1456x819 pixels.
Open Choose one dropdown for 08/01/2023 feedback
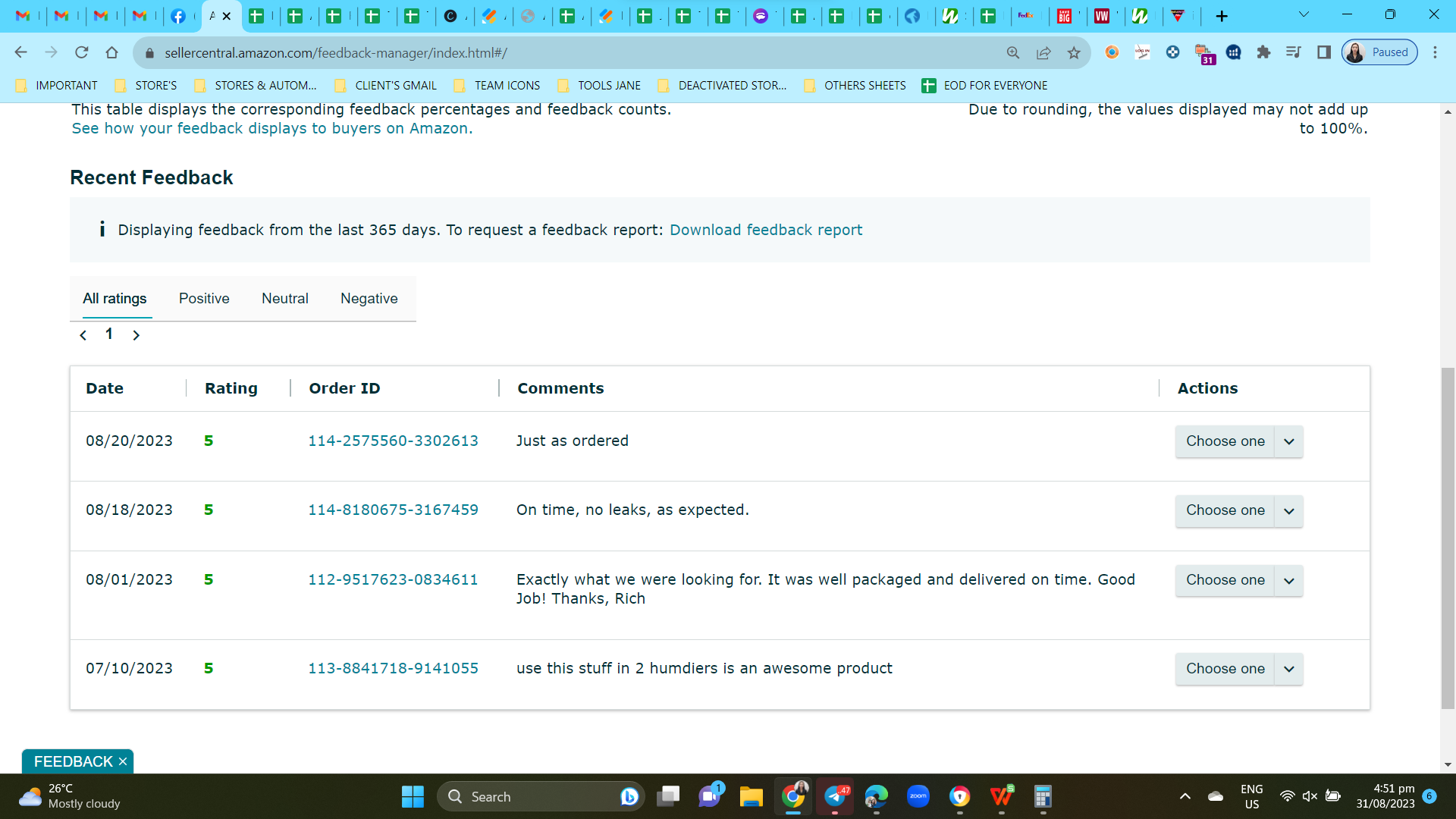(x=1239, y=580)
